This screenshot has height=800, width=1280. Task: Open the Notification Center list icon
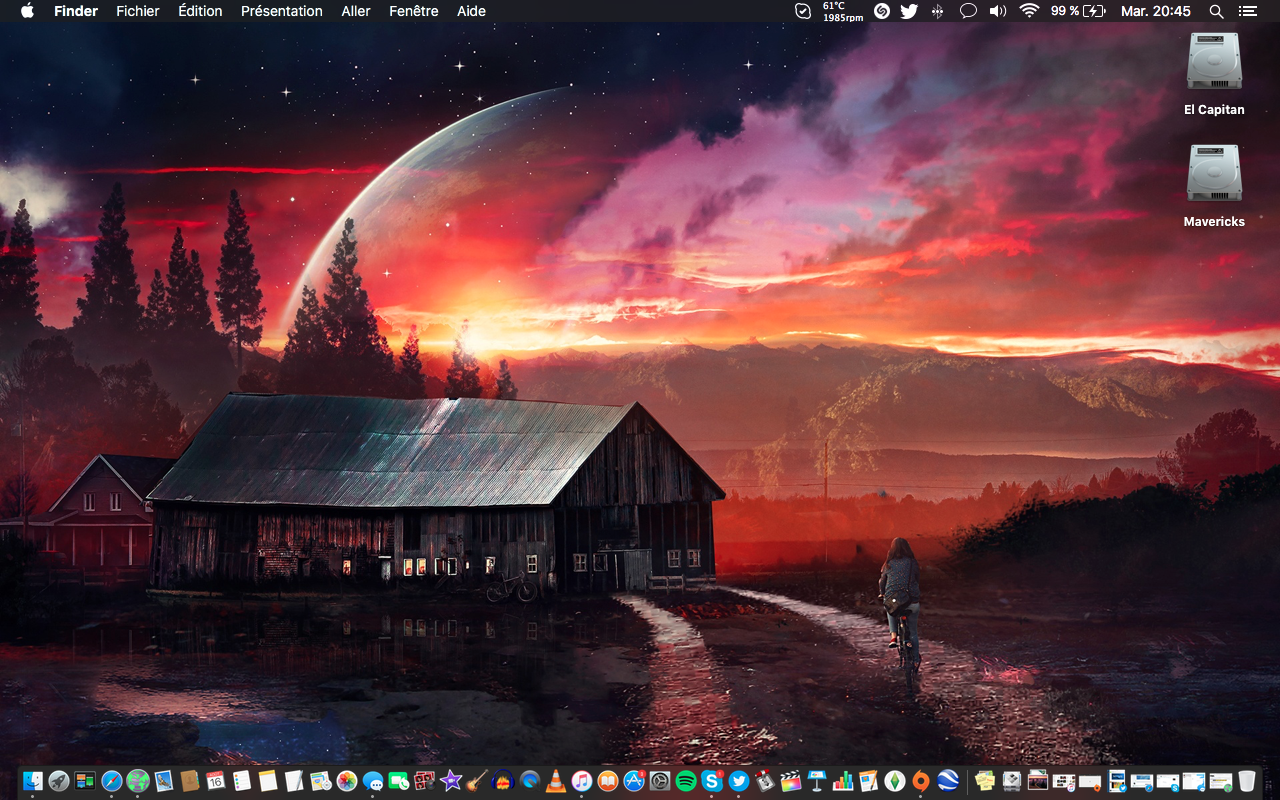pyautogui.click(x=1247, y=11)
